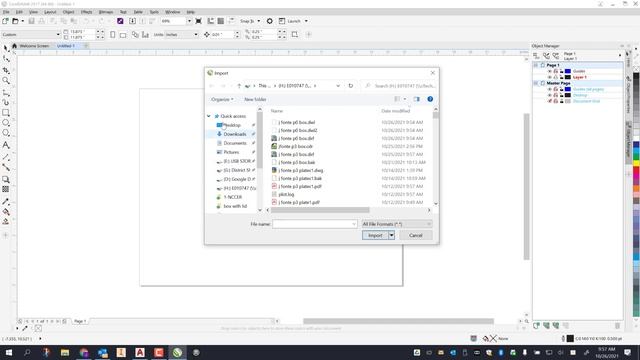
Task: Switch to Welcome Screen tab
Action: pos(34,46)
